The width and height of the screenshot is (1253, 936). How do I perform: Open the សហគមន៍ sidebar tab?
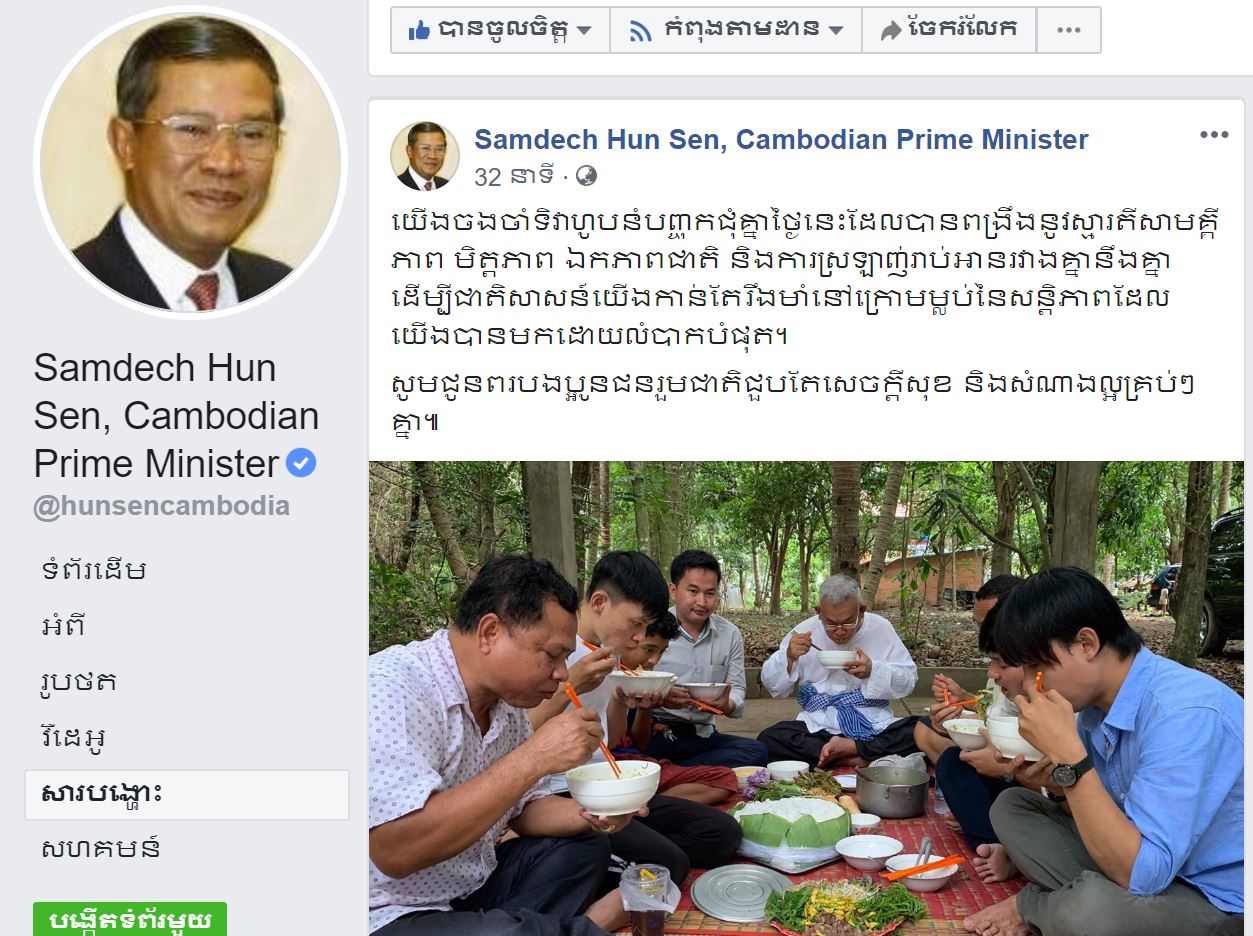point(101,850)
